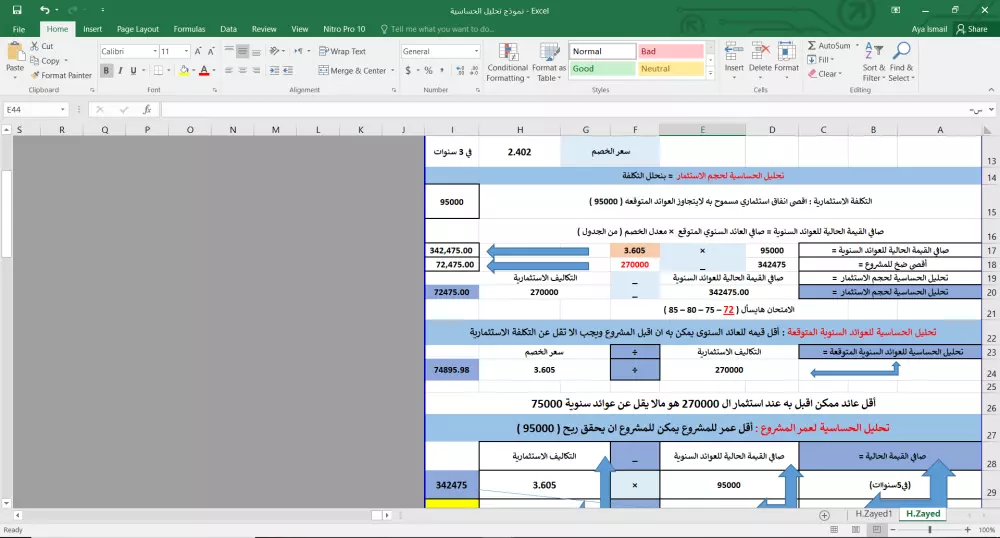Open the font name Calibri dropdown
1000x538 pixels.
point(155,51)
